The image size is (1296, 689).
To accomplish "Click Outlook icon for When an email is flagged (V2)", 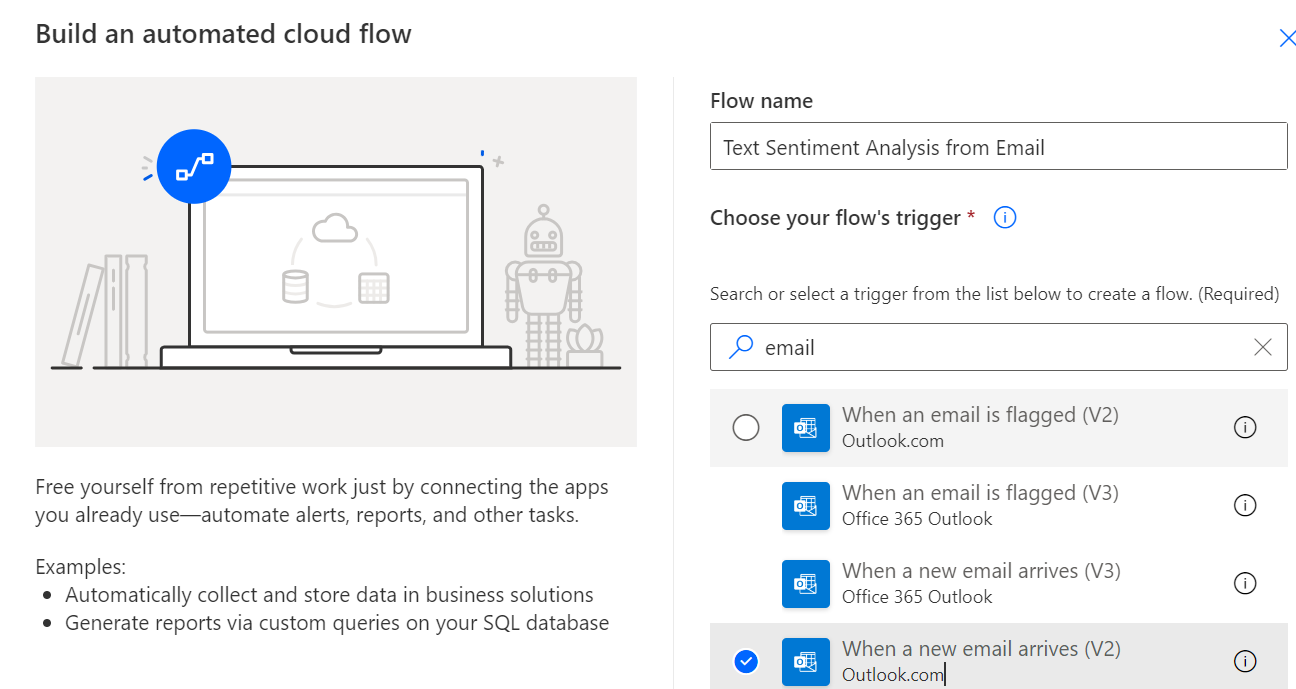I will pyautogui.click(x=806, y=428).
